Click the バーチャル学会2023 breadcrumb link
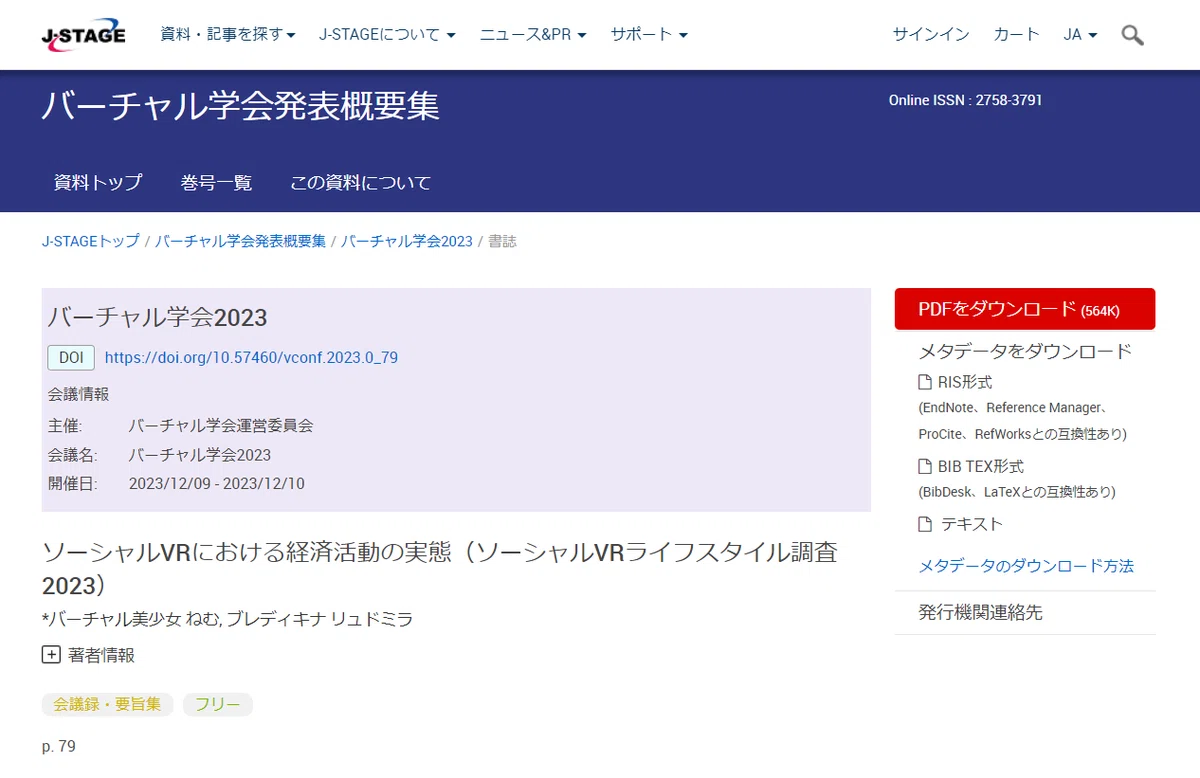The image size is (1200, 778). (x=407, y=242)
